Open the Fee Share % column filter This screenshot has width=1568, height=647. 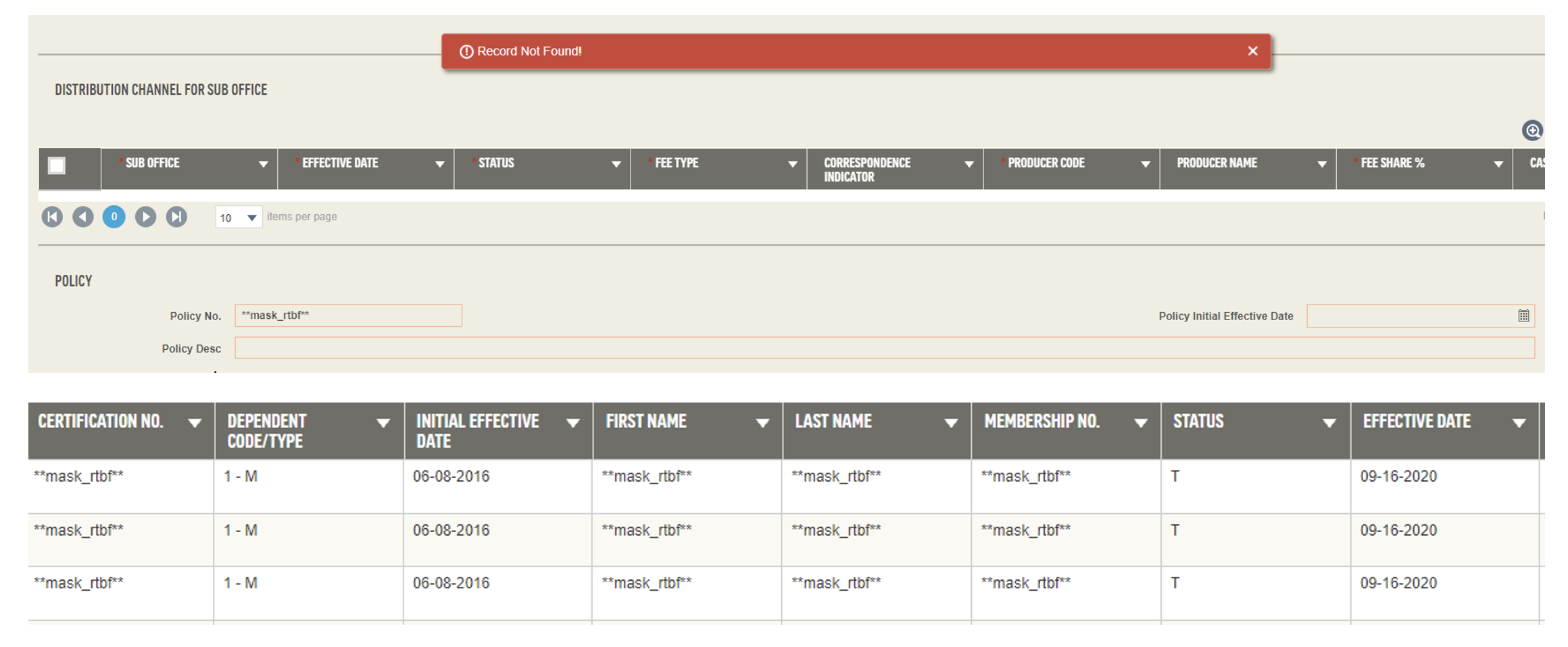pyautogui.click(x=1498, y=164)
